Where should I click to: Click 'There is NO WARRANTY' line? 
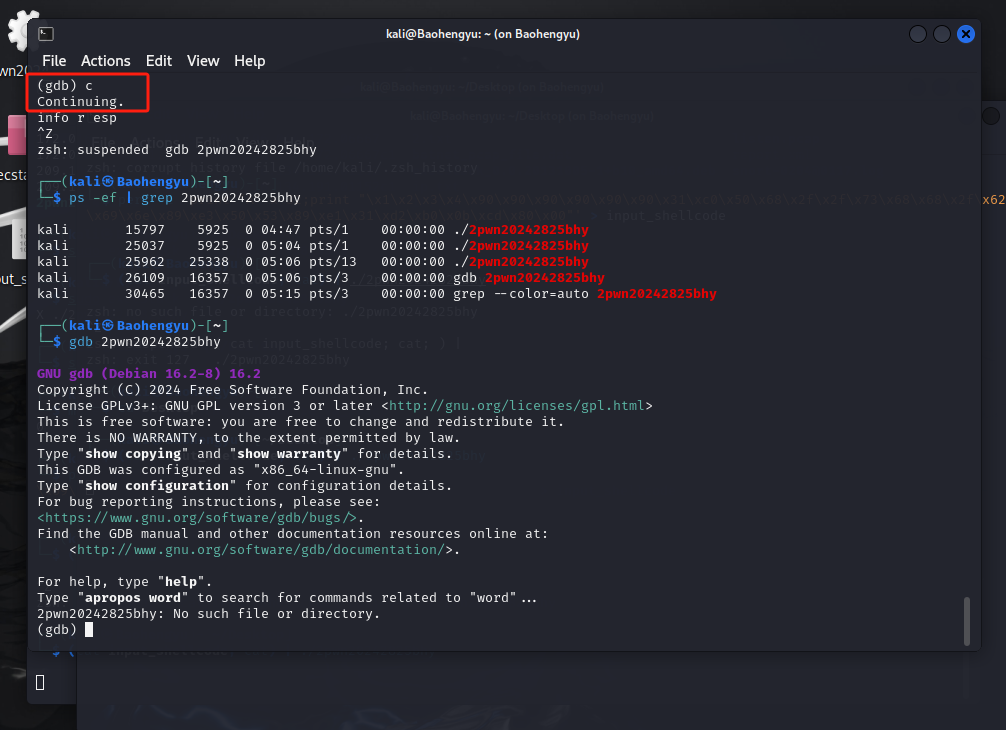(248, 438)
